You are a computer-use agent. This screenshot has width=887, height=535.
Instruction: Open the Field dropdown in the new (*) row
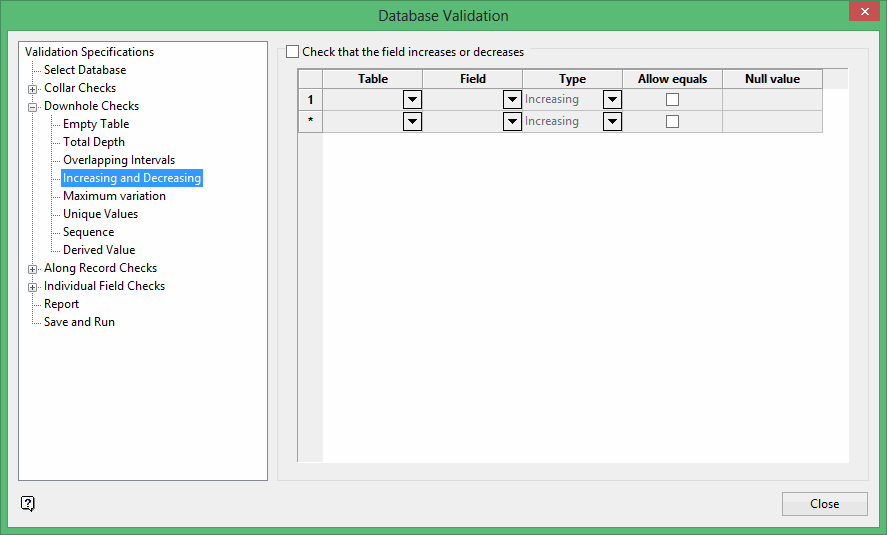pos(512,122)
